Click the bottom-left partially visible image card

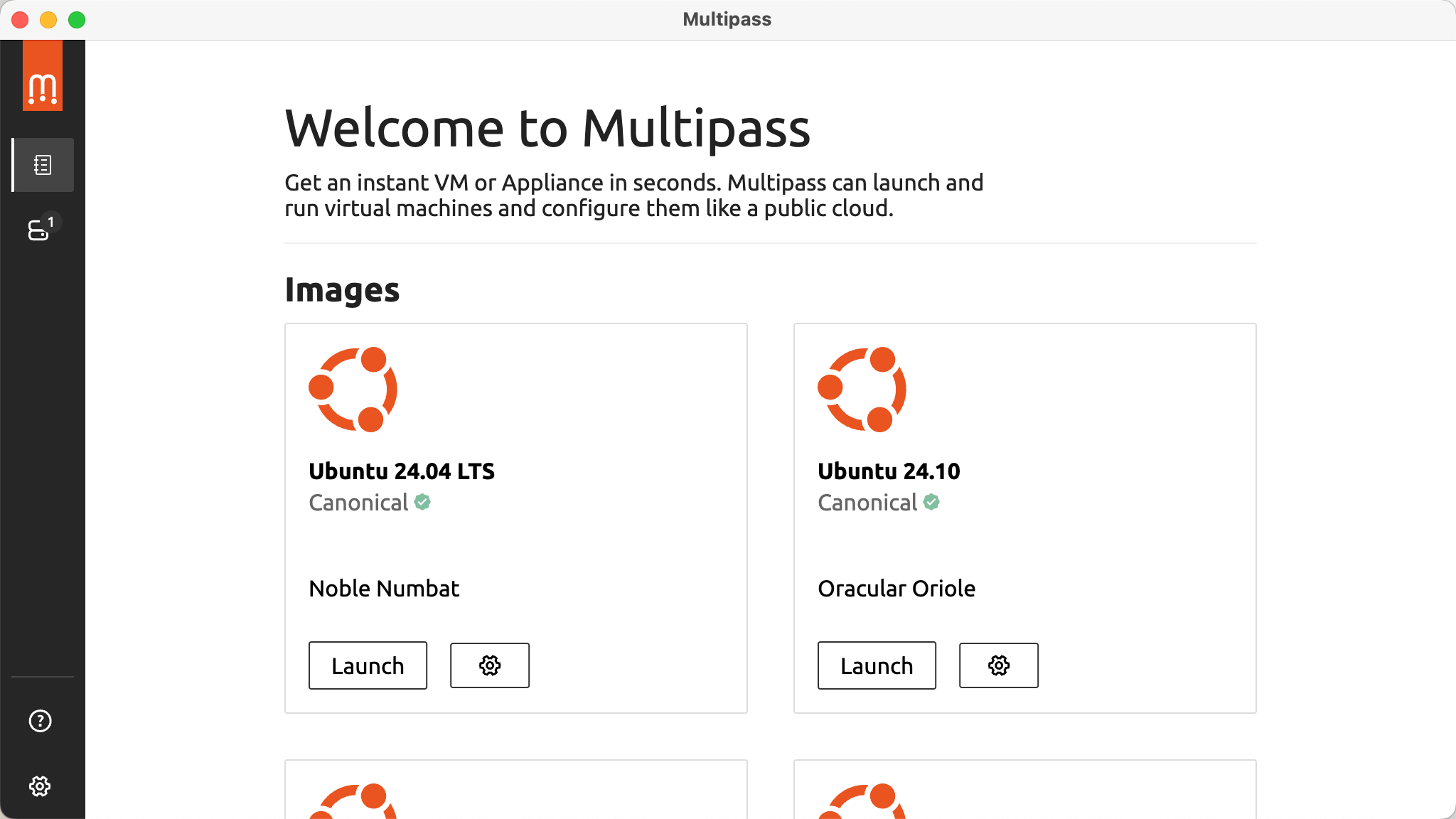tap(516, 789)
